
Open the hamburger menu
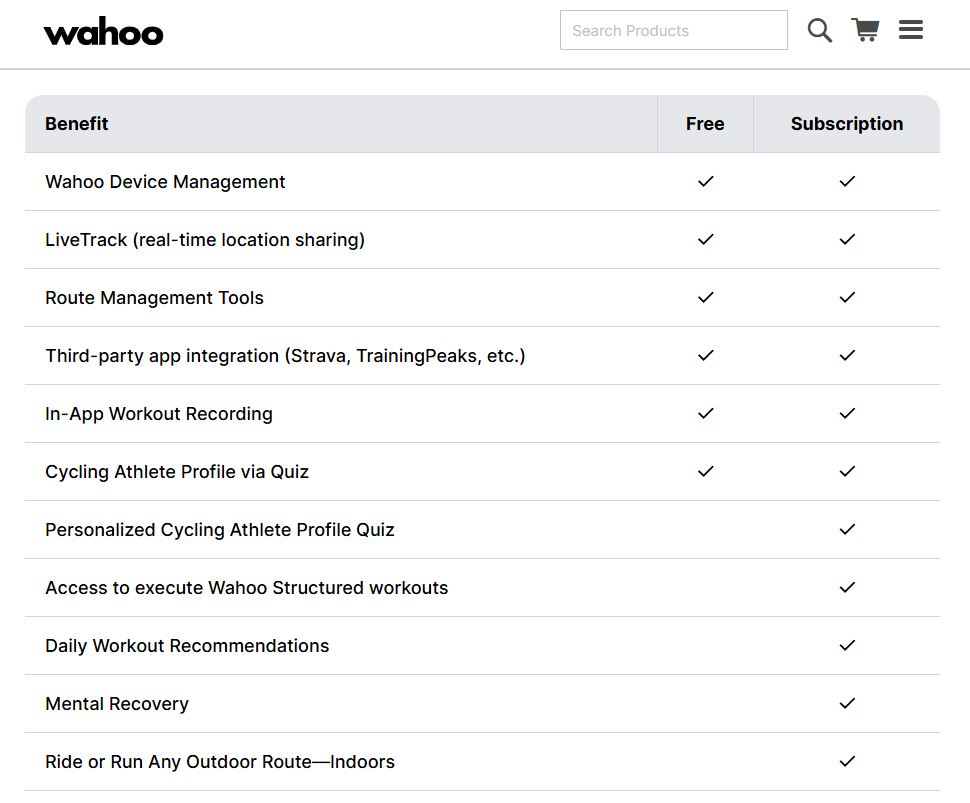[911, 30]
